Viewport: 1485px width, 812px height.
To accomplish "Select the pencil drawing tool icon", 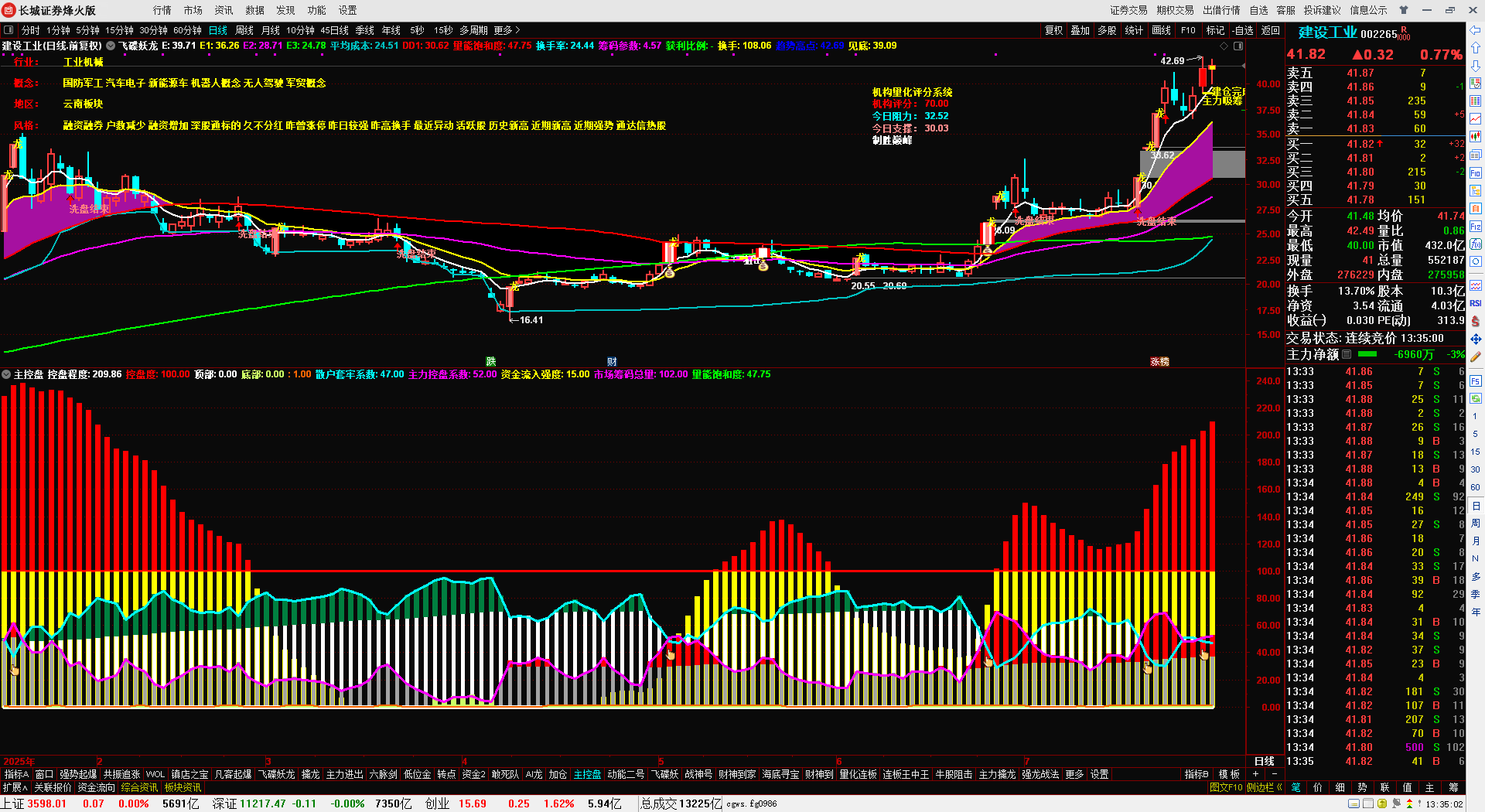I will click(1476, 357).
